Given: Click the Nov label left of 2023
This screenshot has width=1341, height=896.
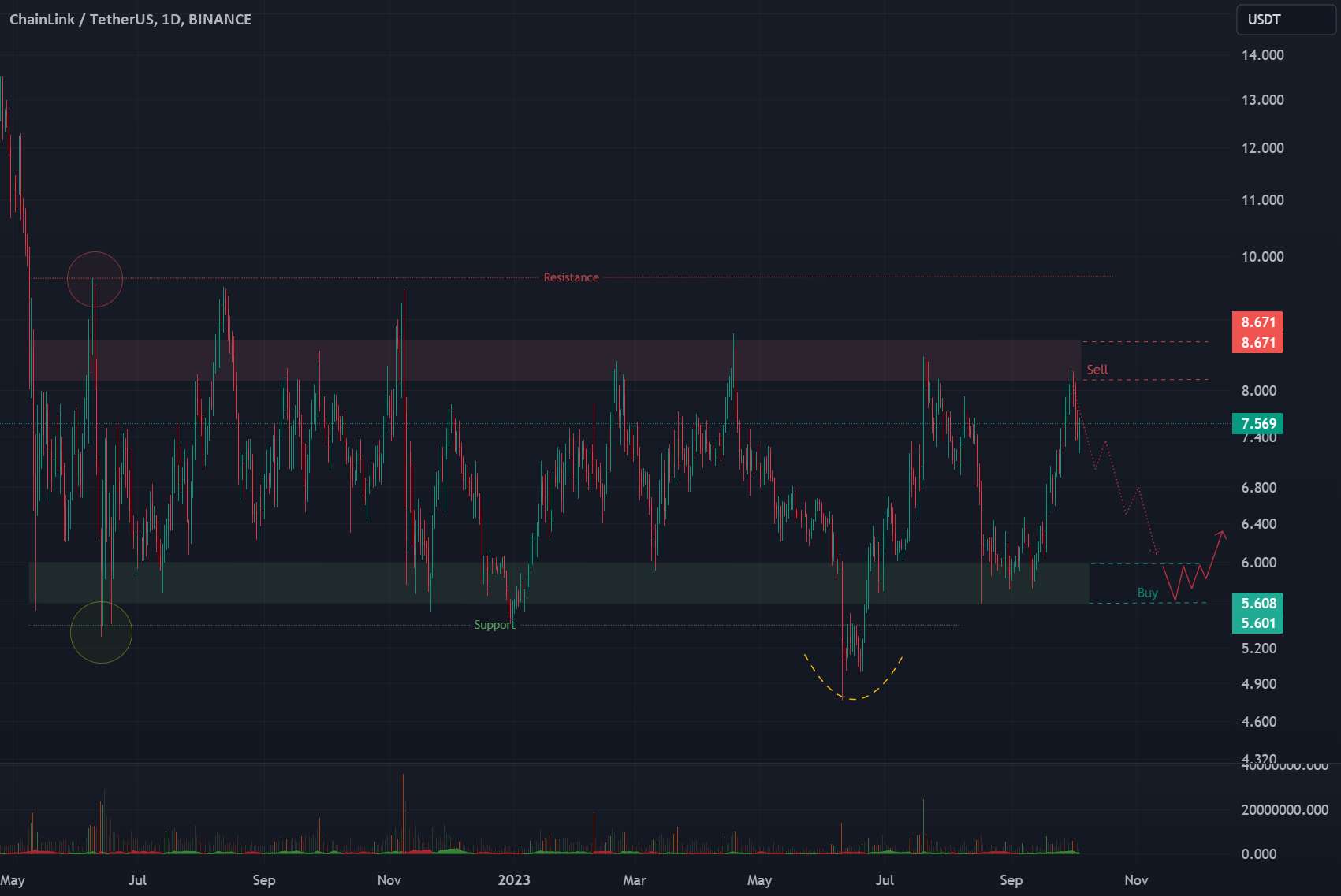Looking at the screenshot, I should point(389,880).
